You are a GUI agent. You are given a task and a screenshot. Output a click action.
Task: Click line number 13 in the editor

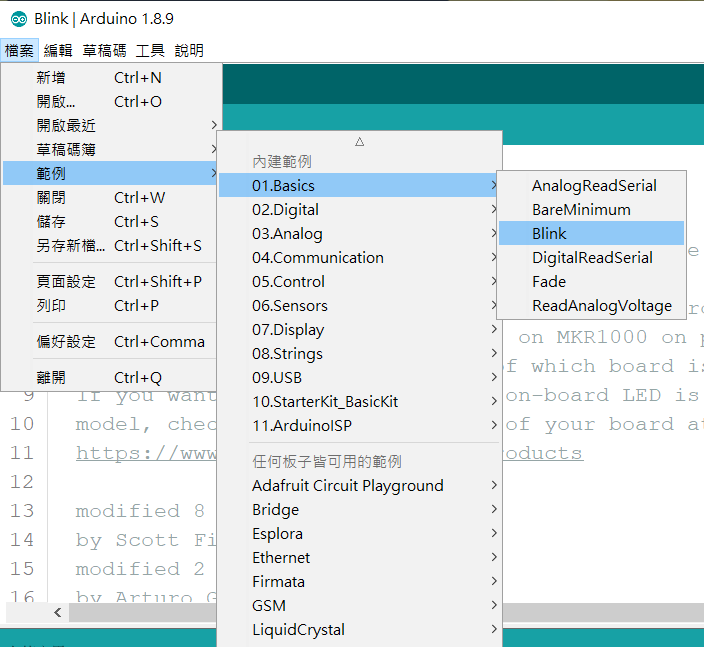(22, 511)
